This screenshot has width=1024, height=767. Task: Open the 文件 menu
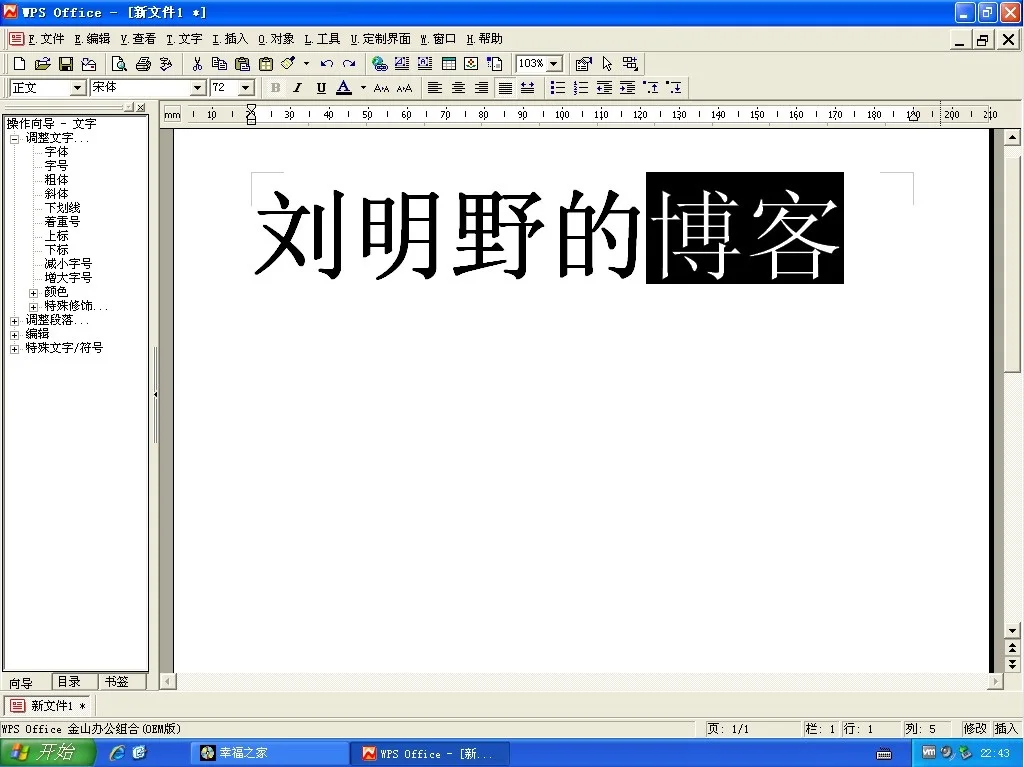(46, 39)
